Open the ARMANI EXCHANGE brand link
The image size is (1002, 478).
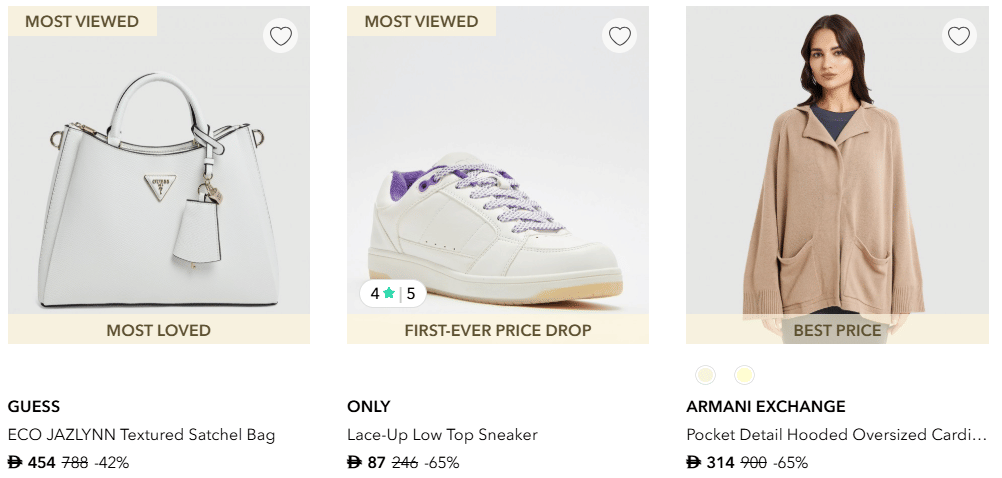click(x=766, y=407)
